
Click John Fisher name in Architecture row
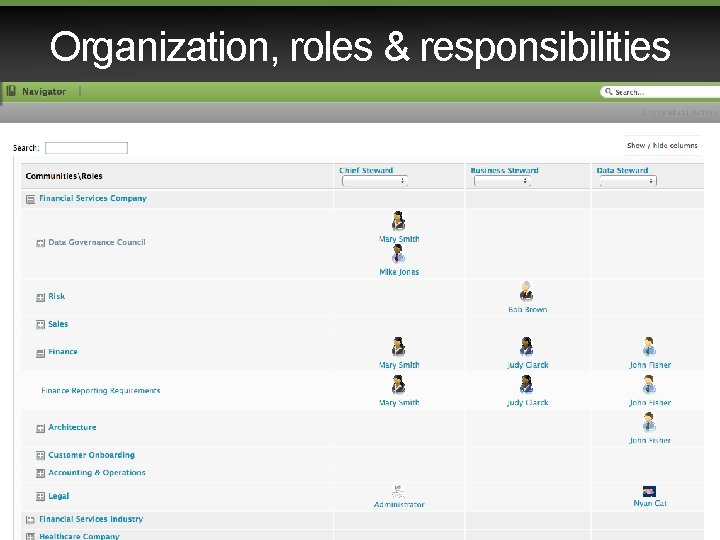(x=650, y=440)
